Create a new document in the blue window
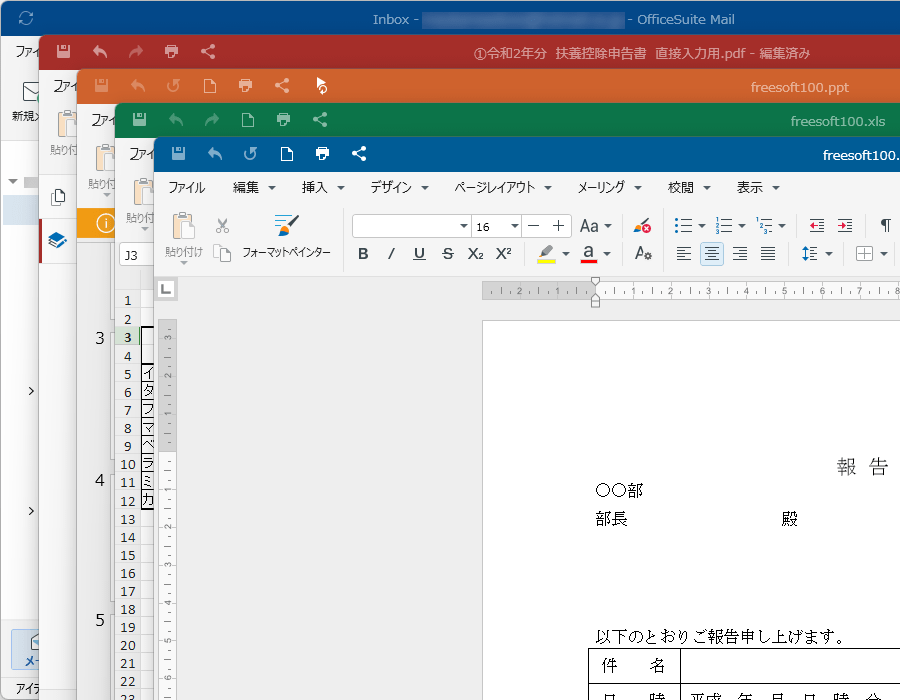This screenshot has width=900, height=700. coord(286,153)
